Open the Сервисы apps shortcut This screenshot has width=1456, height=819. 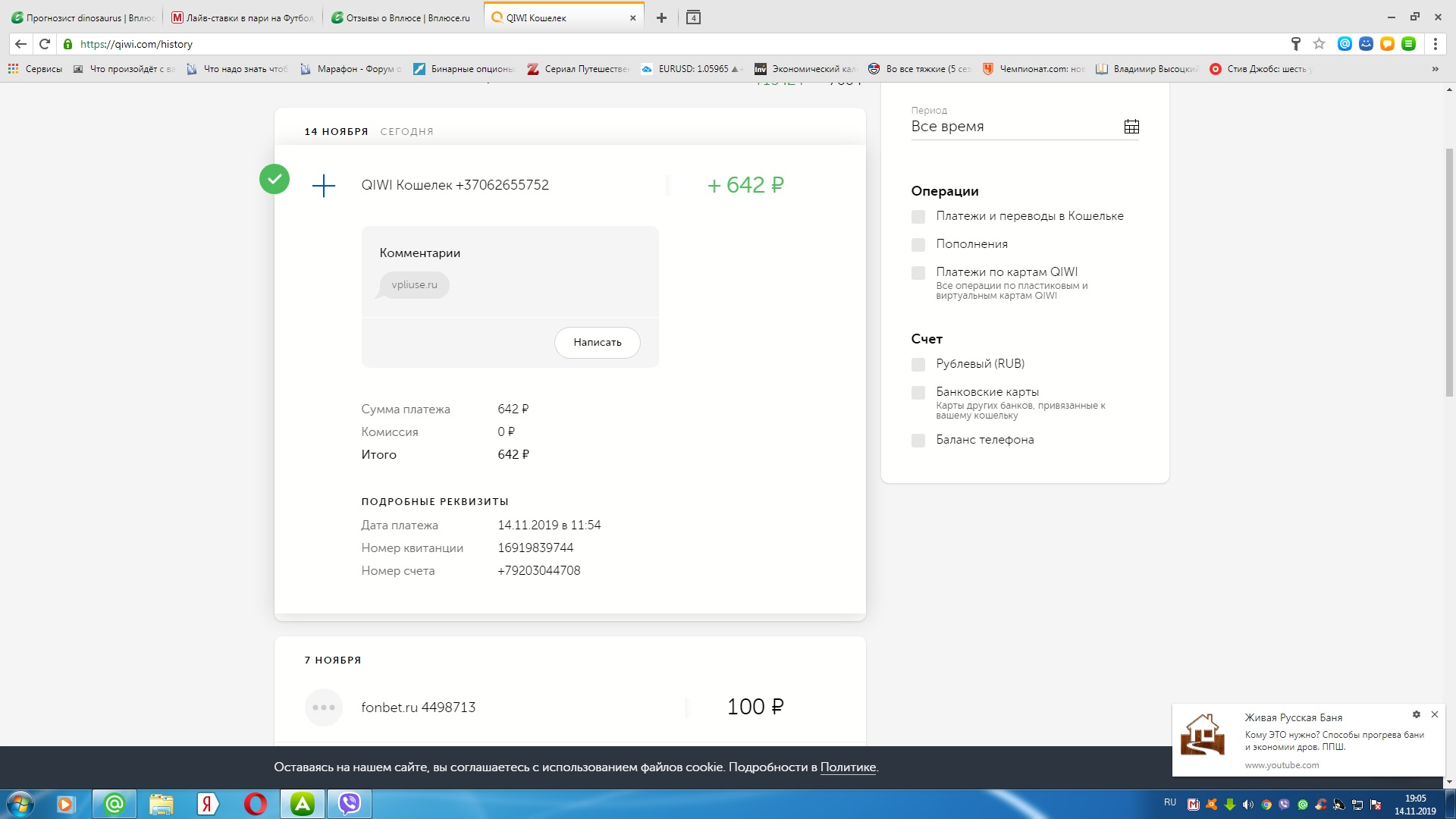click(35, 69)
